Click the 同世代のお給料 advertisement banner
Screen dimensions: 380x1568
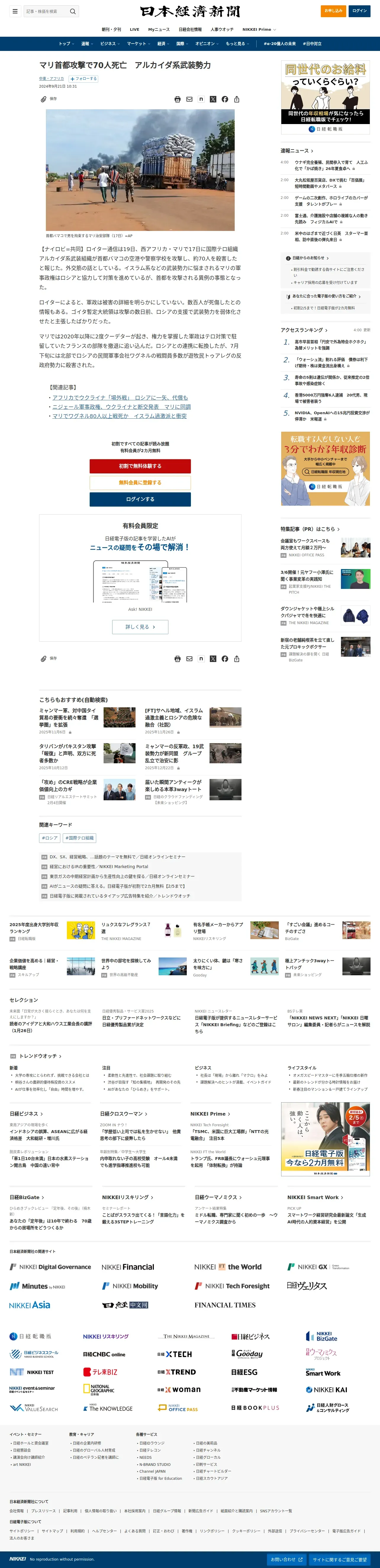(x=325, y=97)
